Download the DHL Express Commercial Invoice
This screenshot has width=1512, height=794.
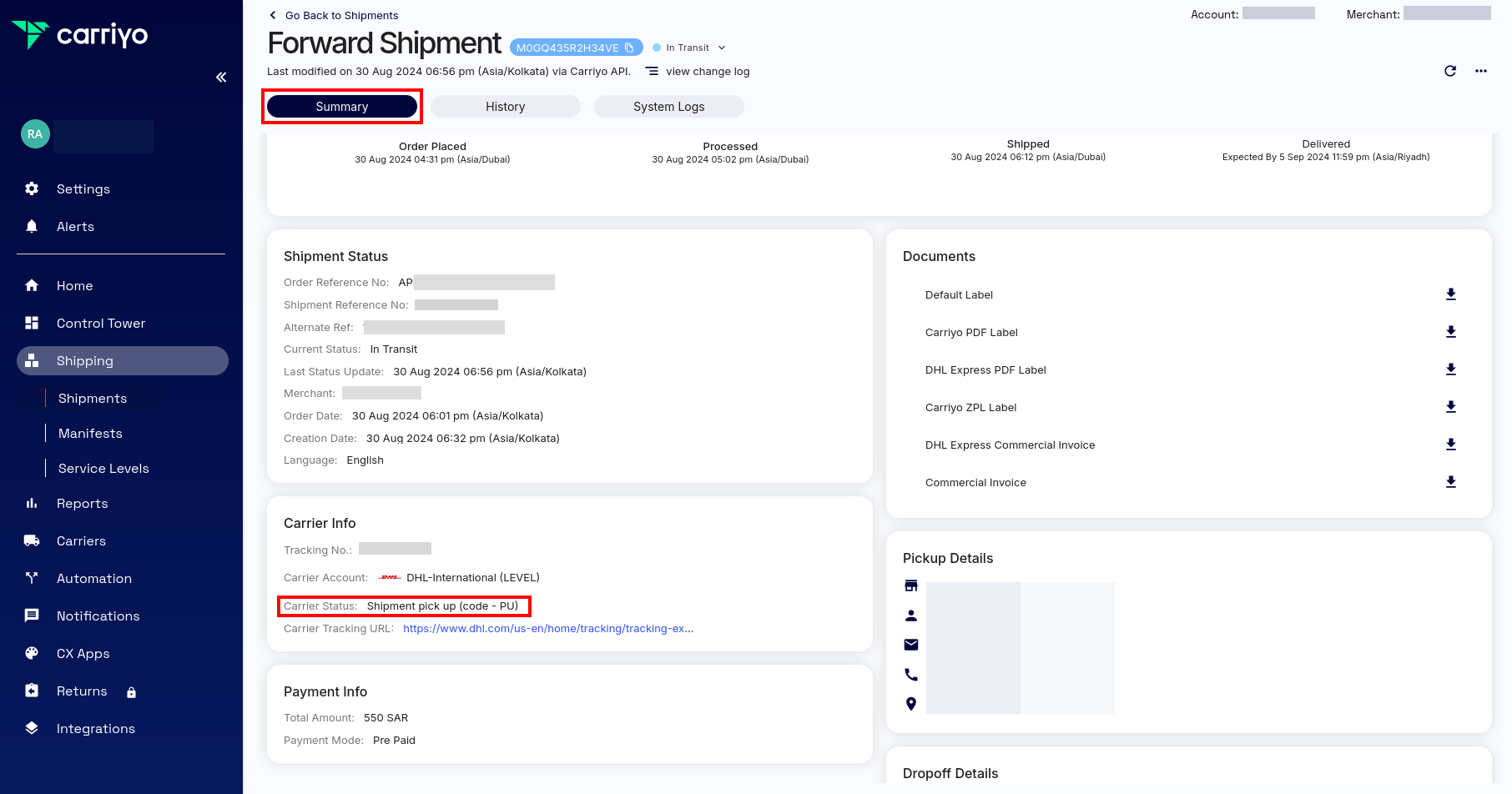(1451, 445)
